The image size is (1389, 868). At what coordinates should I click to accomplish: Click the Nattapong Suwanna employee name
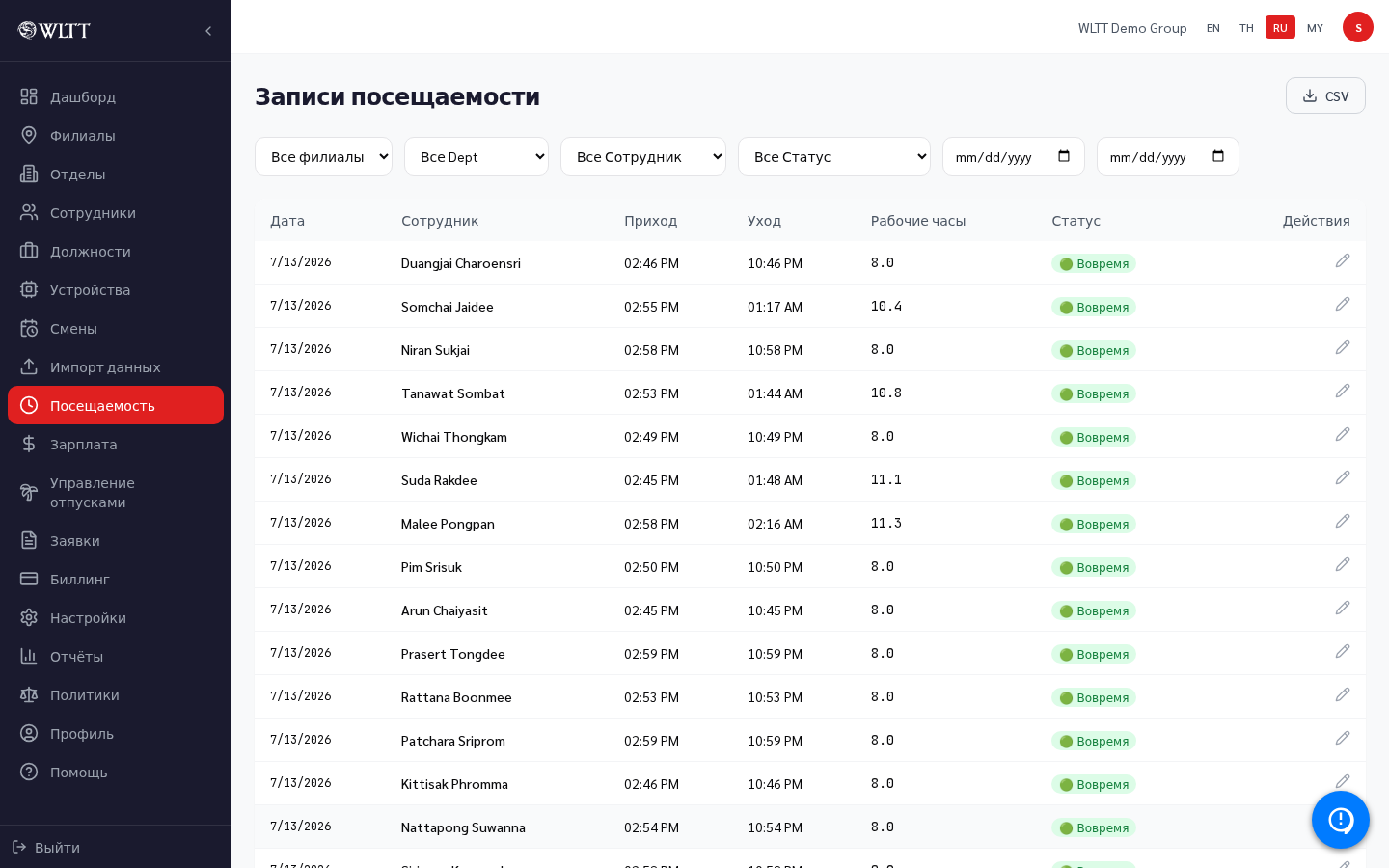pos(463,827)
